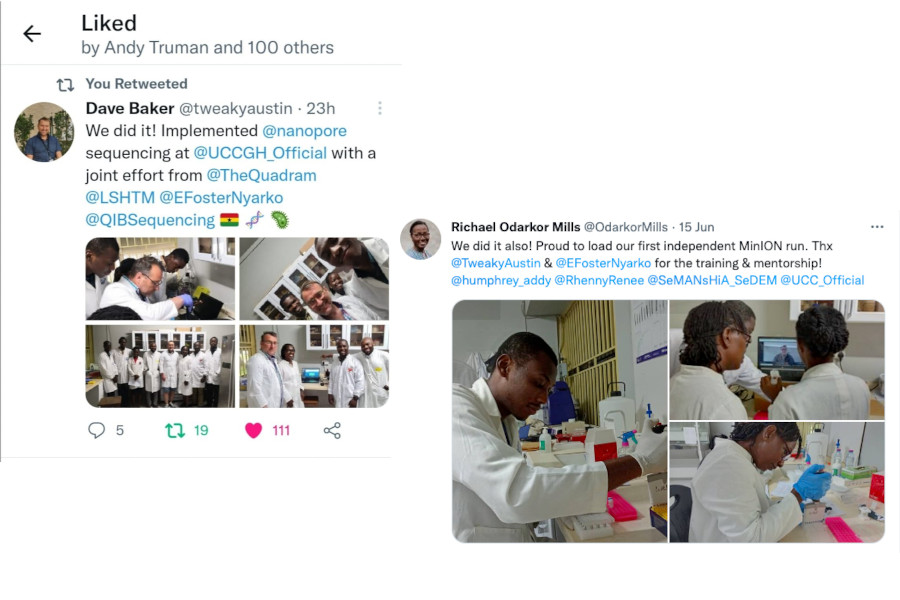Click the @humphrey_addy mention
Image resolution: width=900 pixels, height=600 pixels.
(x=499, y=280)
